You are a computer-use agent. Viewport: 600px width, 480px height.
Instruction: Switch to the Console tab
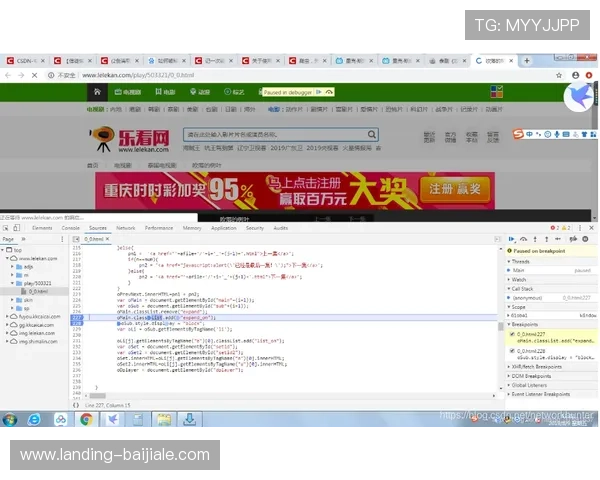[70, 228]
